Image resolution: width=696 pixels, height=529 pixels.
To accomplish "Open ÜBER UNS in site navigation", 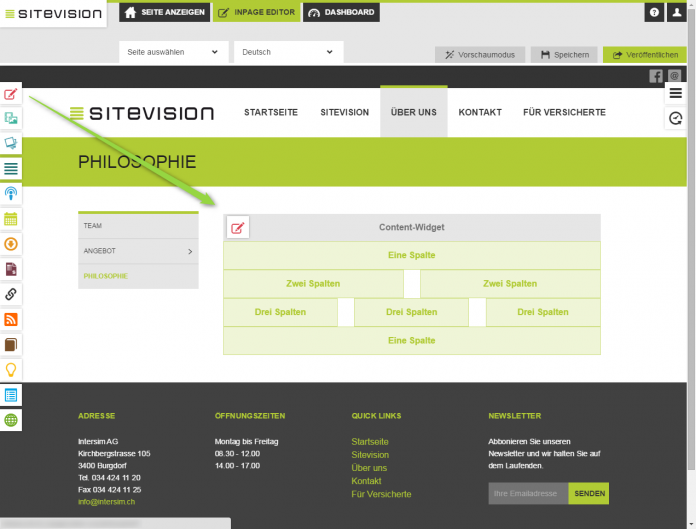I will pyautogui.click(x=414, y=112).
